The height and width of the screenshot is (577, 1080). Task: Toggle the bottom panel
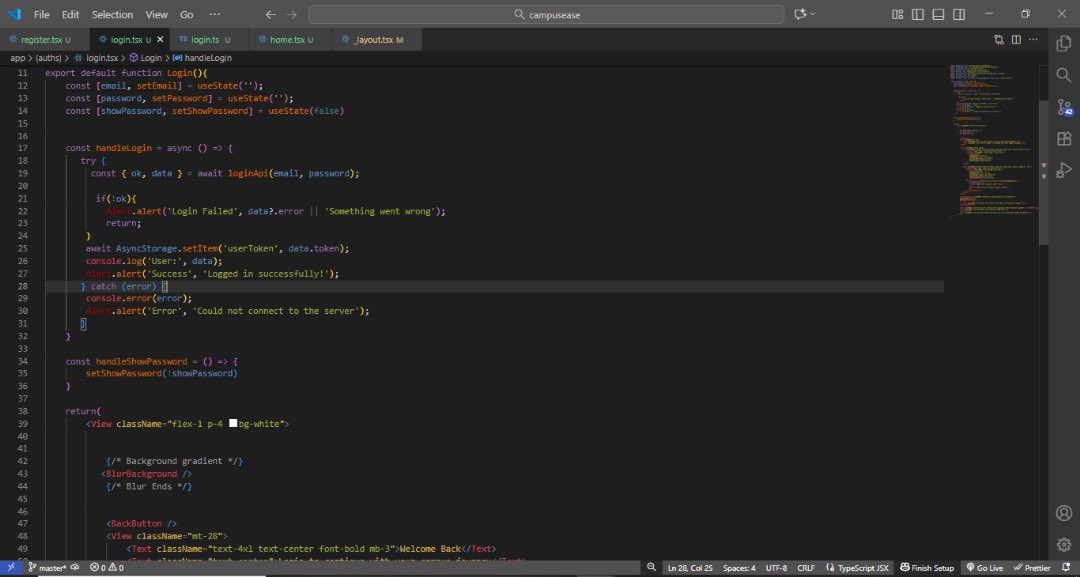(938, 14)
